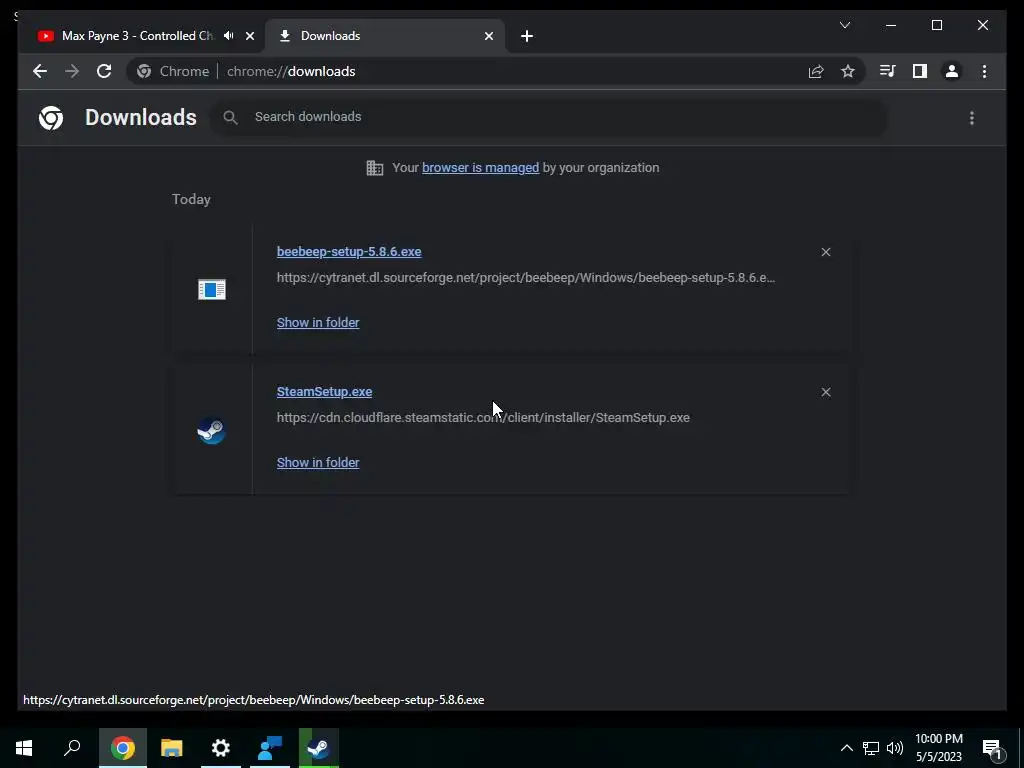Screen dimensions: 1024x768
Task: Mute the Max Payne 3 tab audio
Action: (229, 36)
